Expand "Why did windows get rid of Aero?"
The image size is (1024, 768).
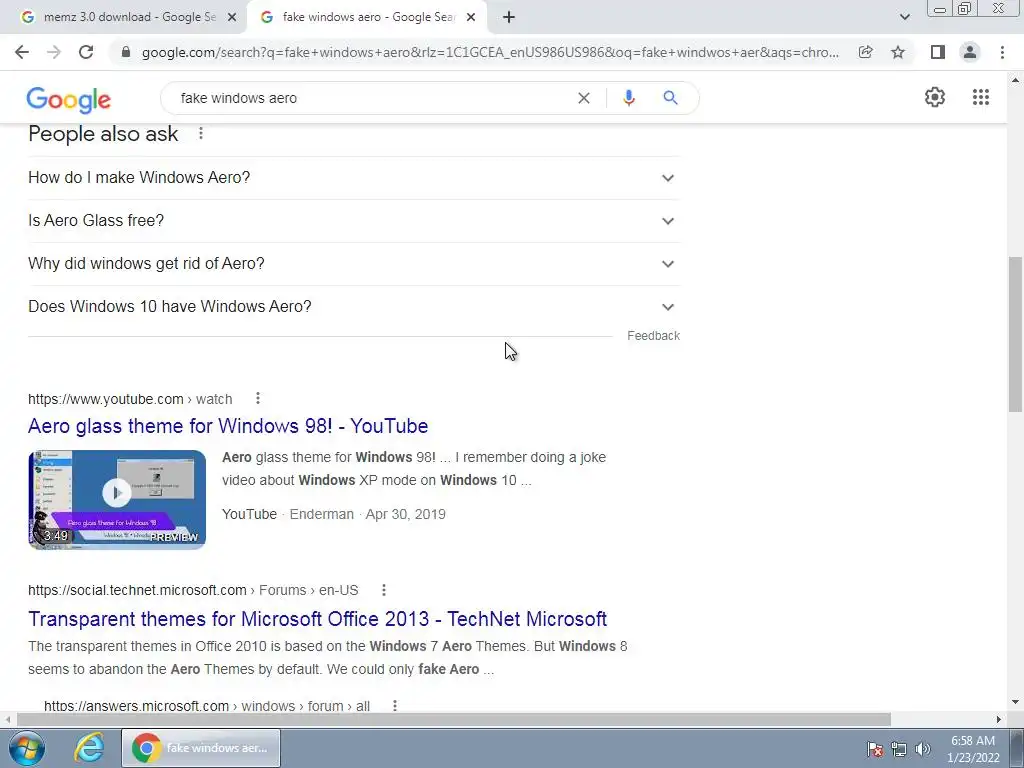pyautogui.click(x=353, y=264)
